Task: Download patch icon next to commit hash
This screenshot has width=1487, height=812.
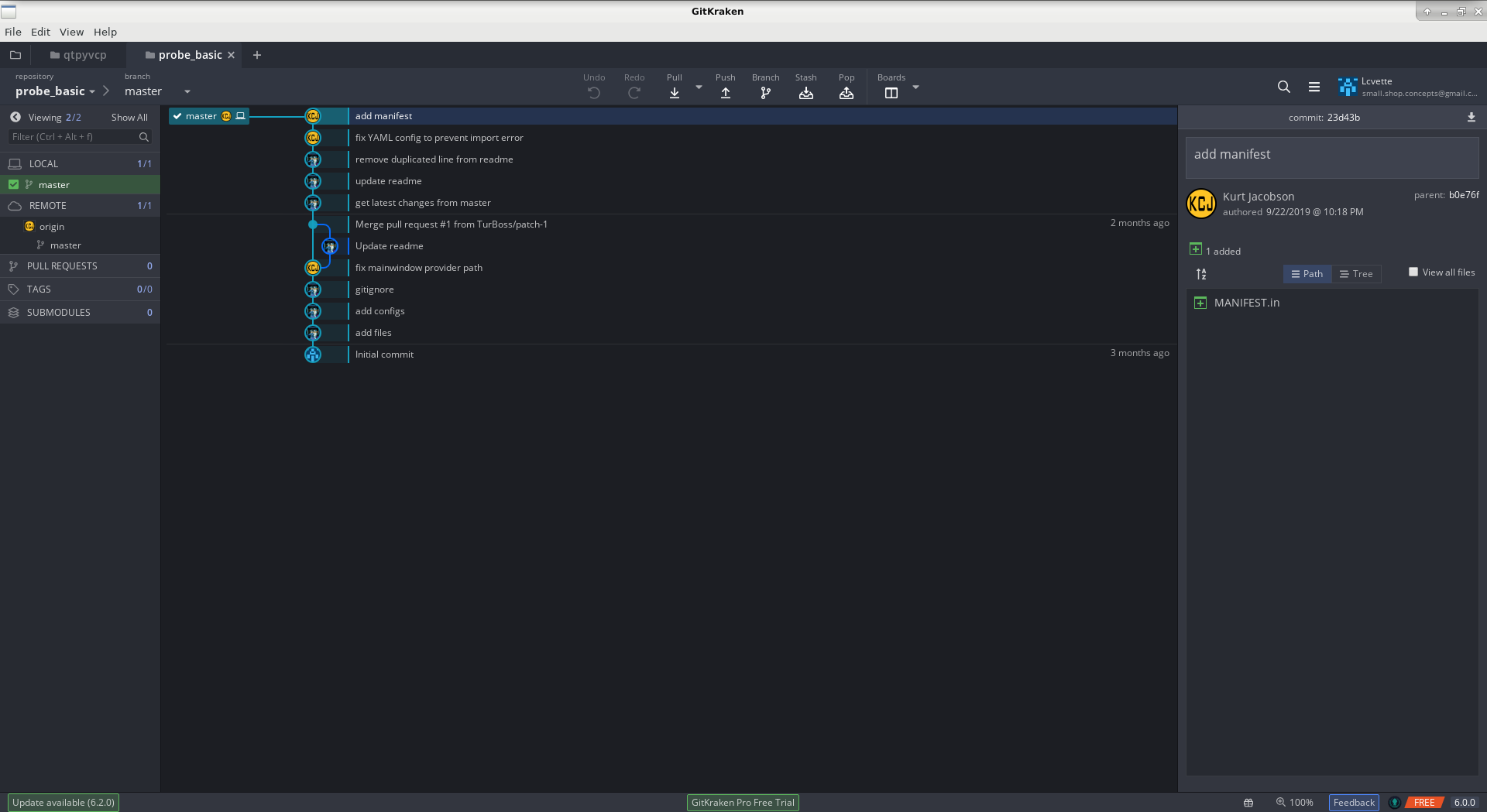Action: (1471, 118)
